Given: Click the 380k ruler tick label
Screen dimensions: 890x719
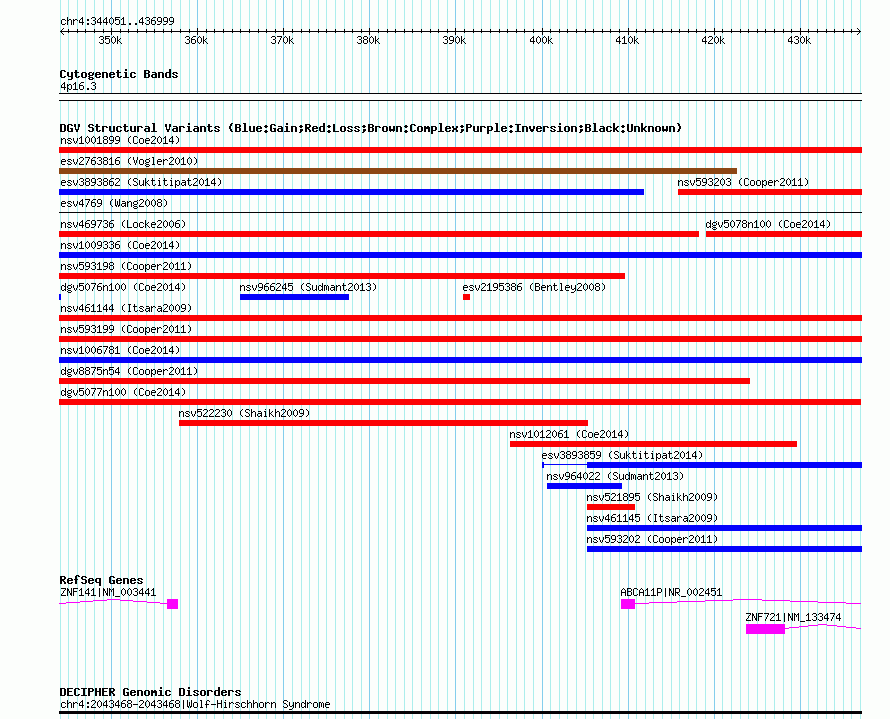Looking at the screenshot, I should click(x=368, y=41).
